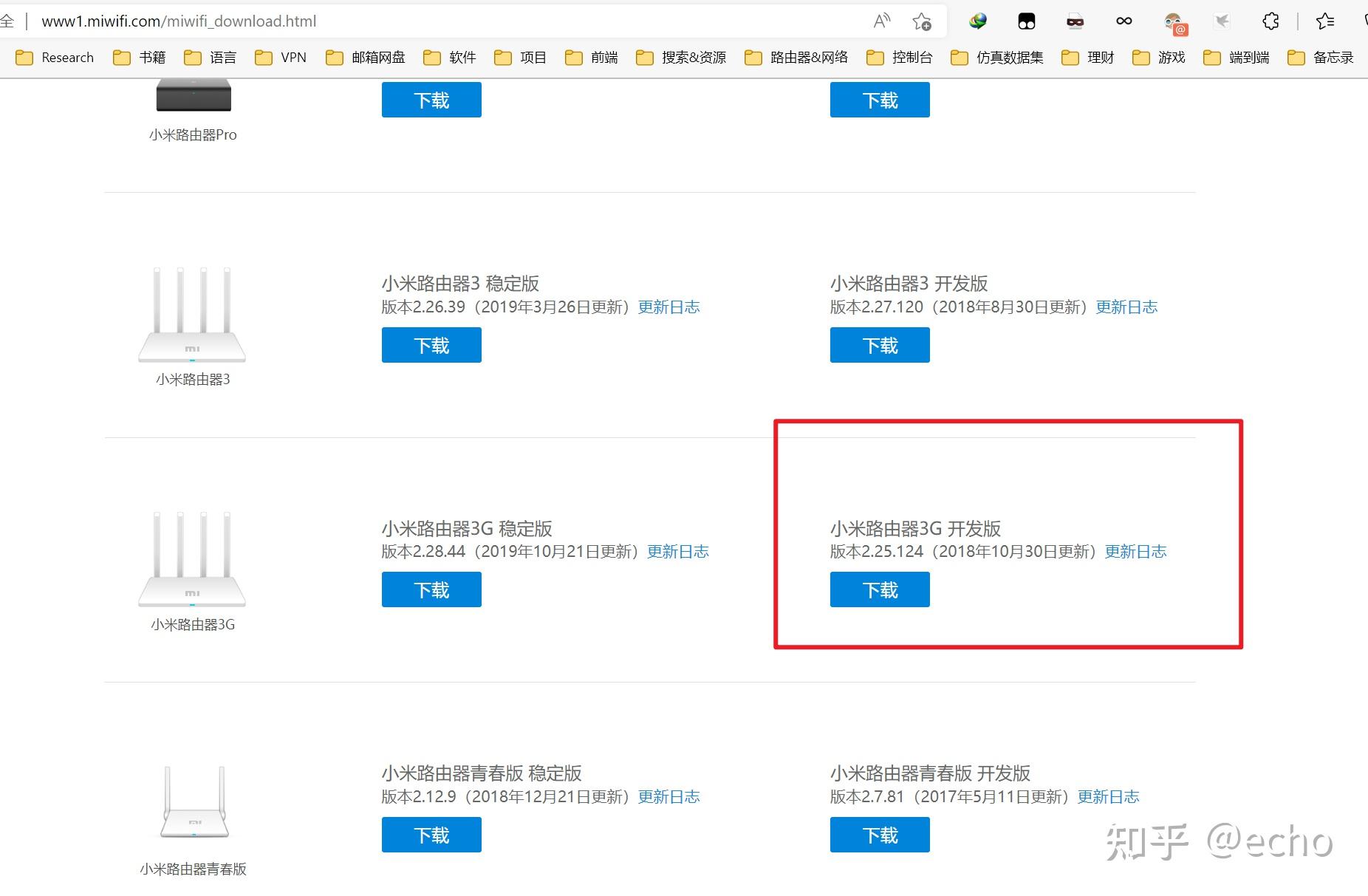The width and height of the screenshot is (1368, 896).
Task: Open the 仿真数据集 bookmarks folder
Action: [997, 58]
